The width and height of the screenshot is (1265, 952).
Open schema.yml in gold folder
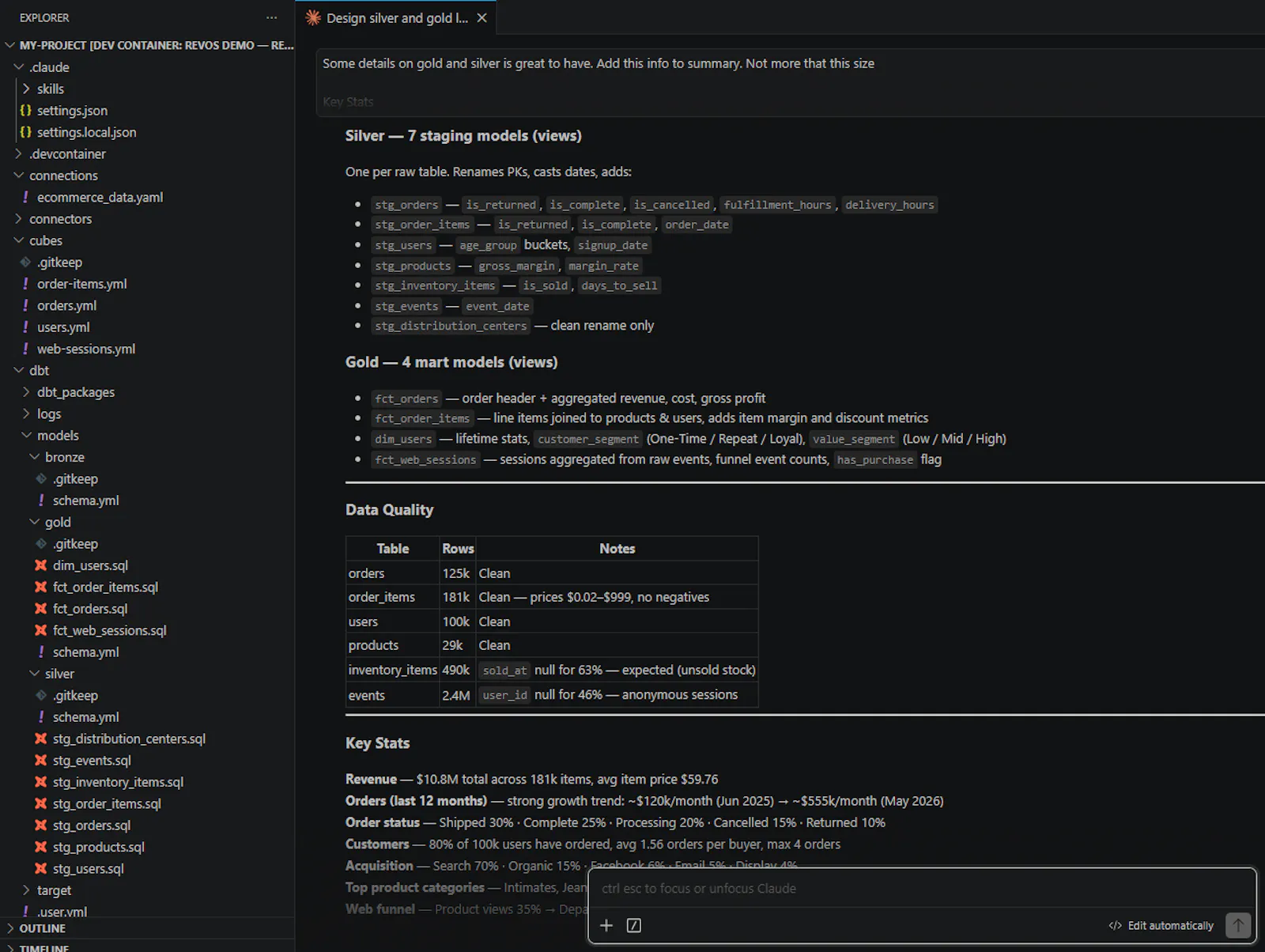pyautogui.click(x=85, y=652)
